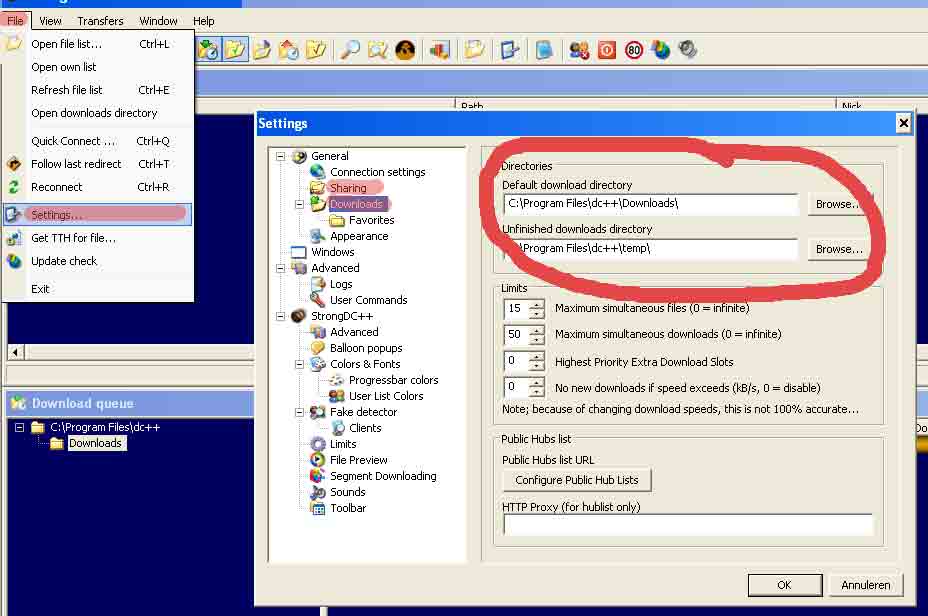The width and height of the screenshot is (928, 616).
Task: Select the Appearance settings page
Action: point(359,236)
